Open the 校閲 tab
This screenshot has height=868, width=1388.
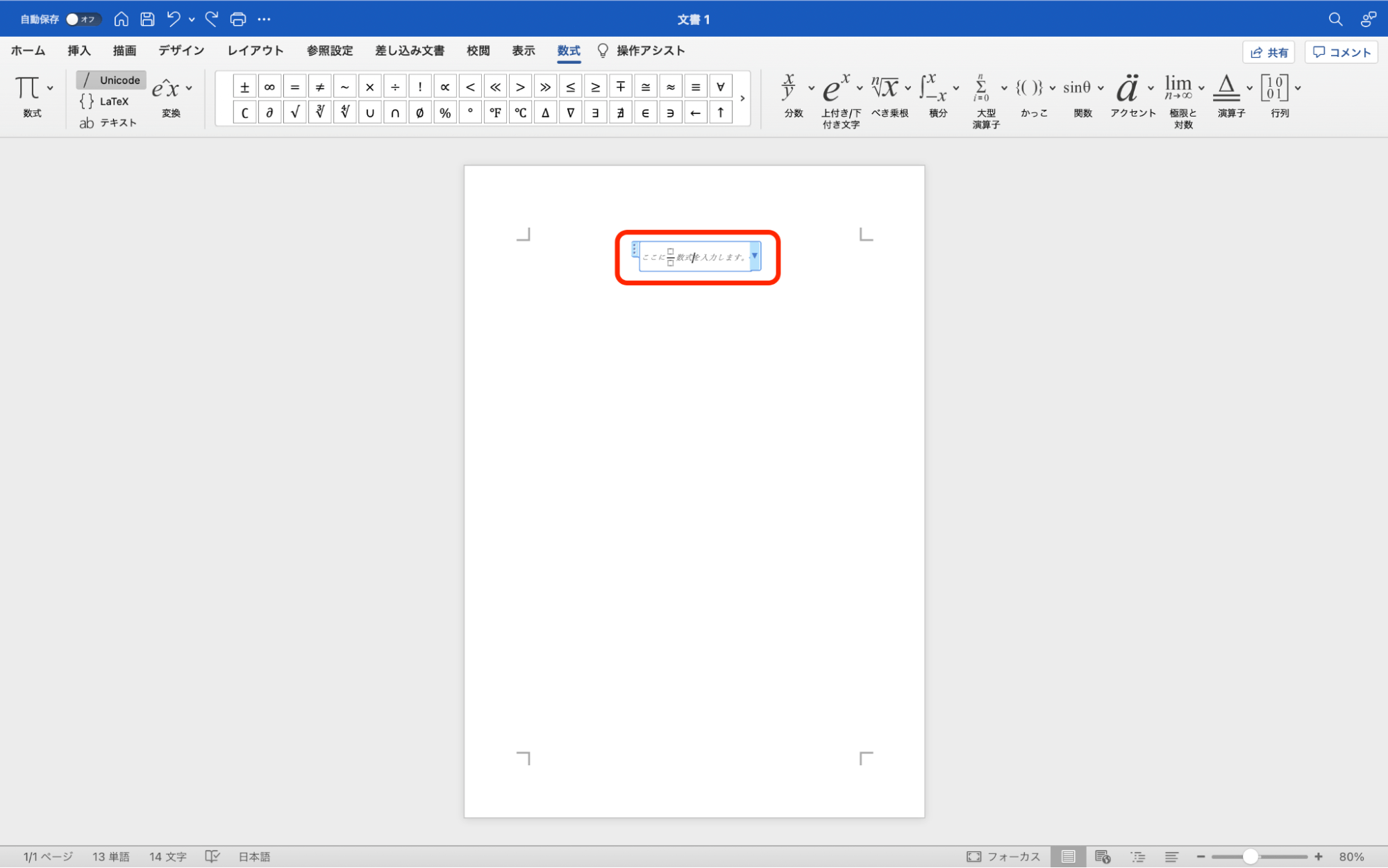(x=478, y=51)
